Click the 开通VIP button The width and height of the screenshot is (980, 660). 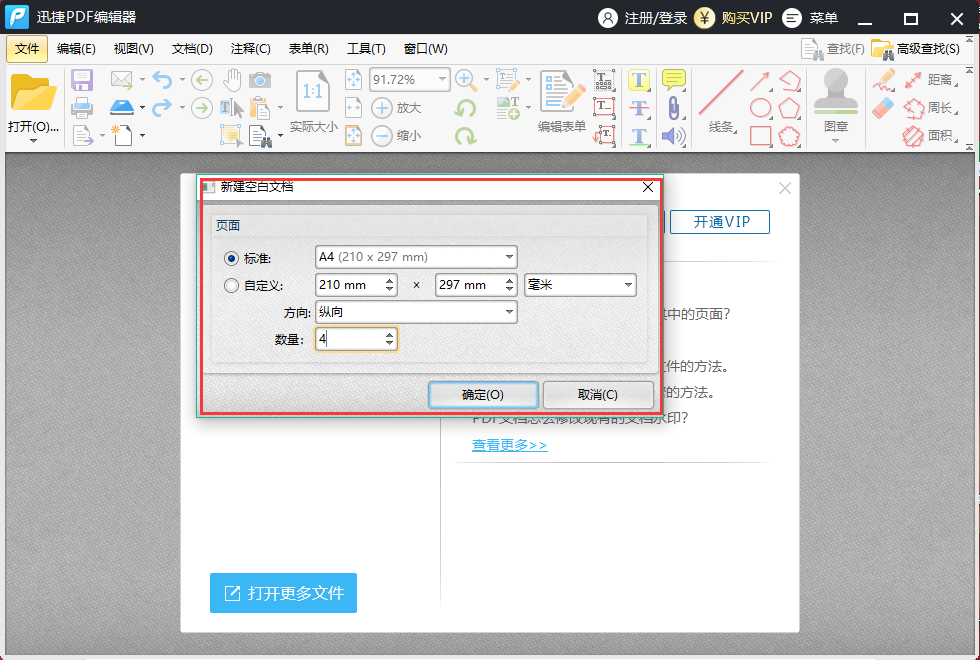[x=720, y=222]
